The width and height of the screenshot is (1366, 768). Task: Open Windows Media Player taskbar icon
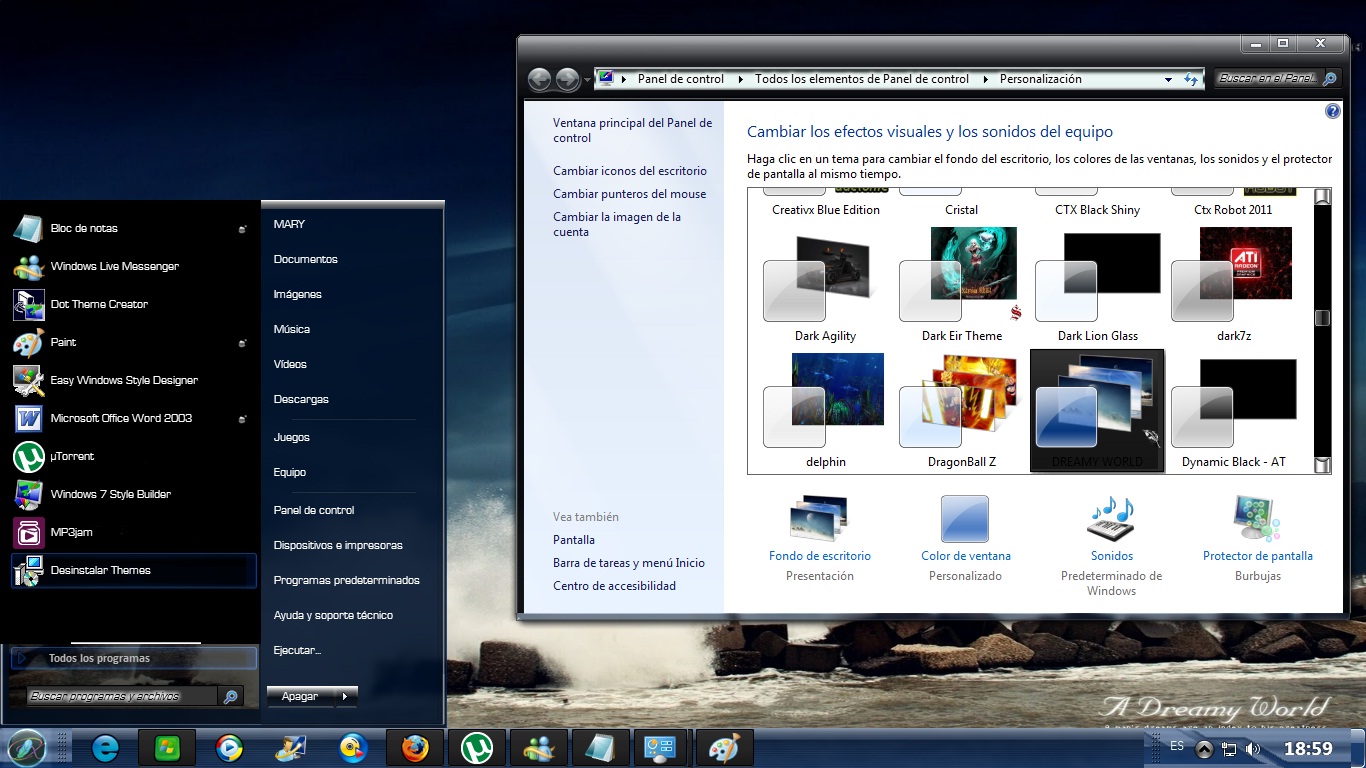coord(229,747)
